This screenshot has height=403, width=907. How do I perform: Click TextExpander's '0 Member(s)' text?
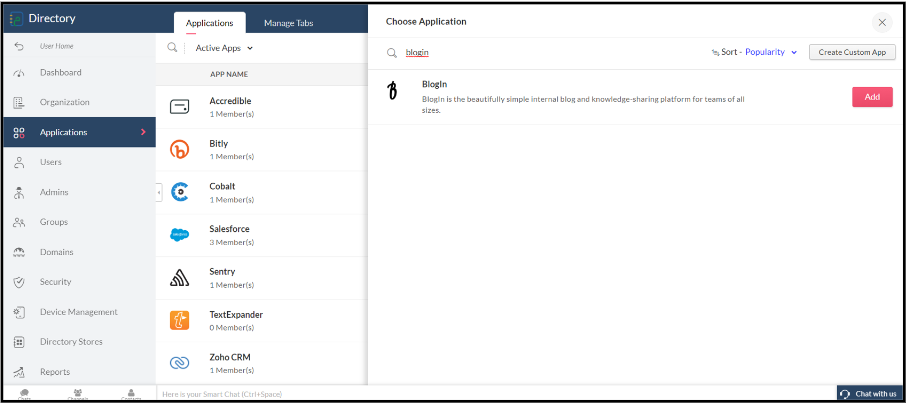(231, 328)
